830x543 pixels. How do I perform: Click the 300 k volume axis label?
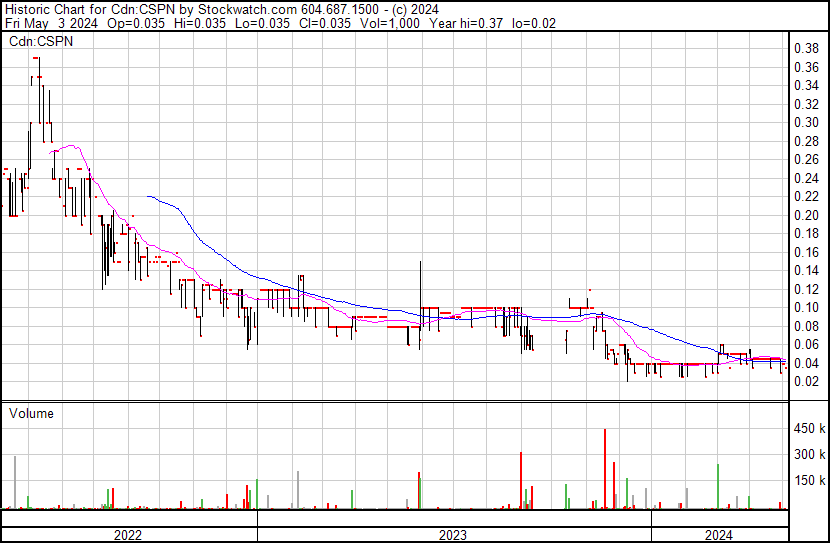click(808, 454)
